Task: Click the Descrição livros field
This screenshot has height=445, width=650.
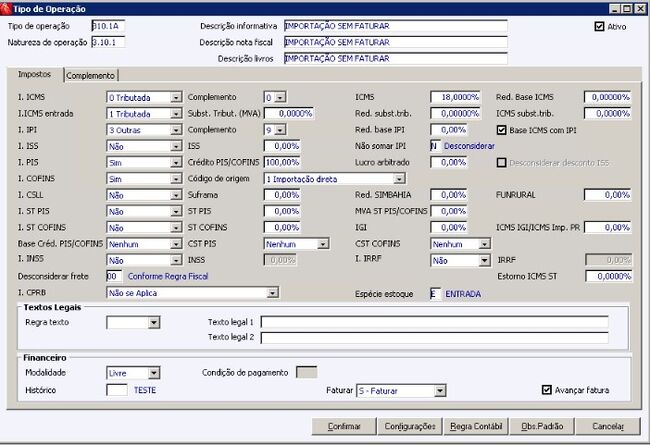Action: coord(395,58)
